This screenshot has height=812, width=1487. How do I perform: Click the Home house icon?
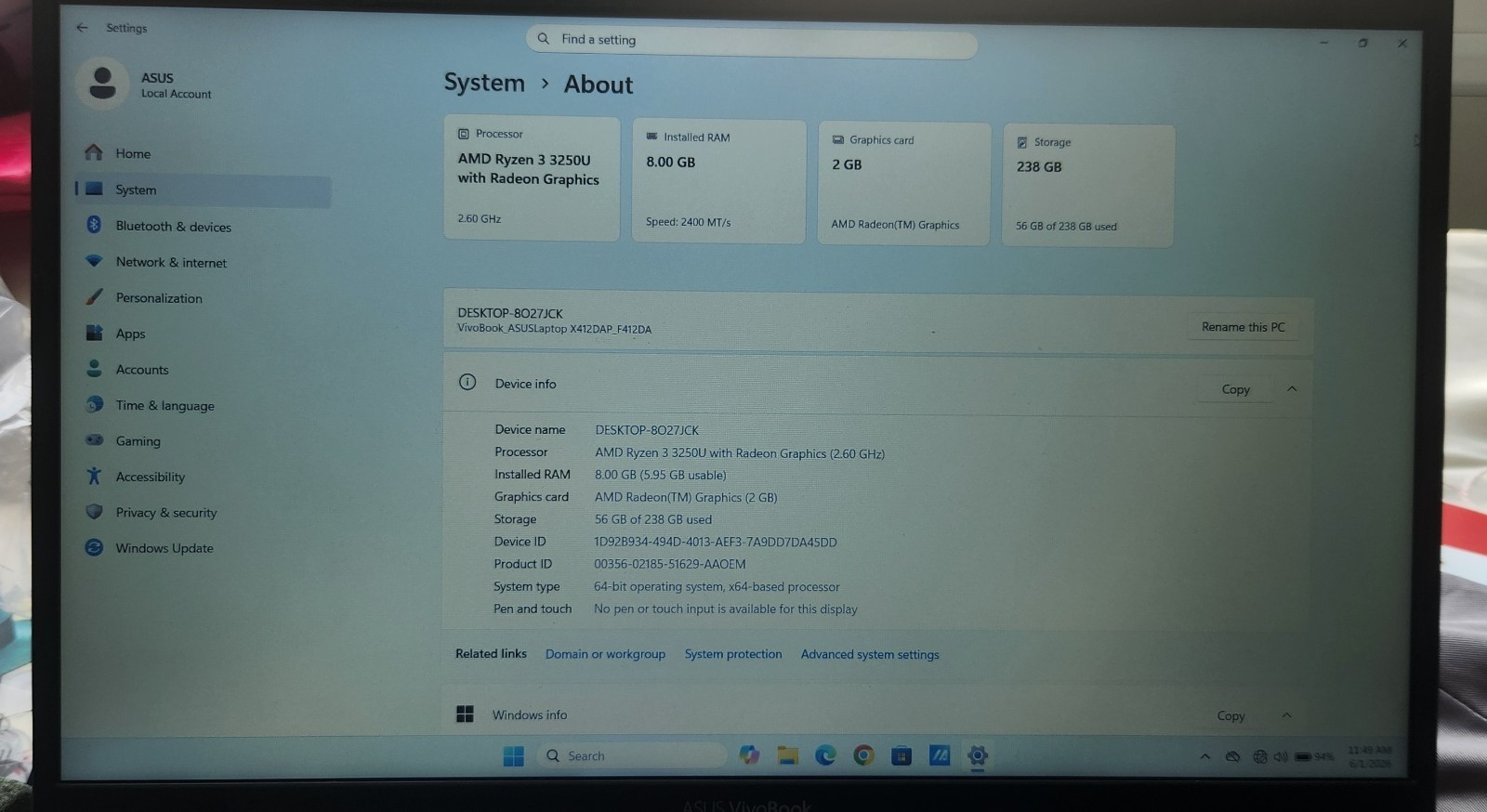94,152
